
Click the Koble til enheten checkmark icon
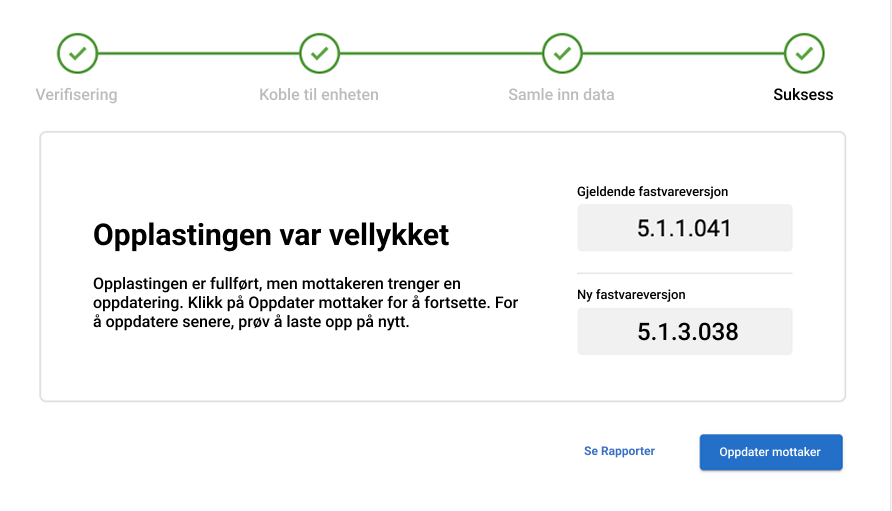click(319, 53)
